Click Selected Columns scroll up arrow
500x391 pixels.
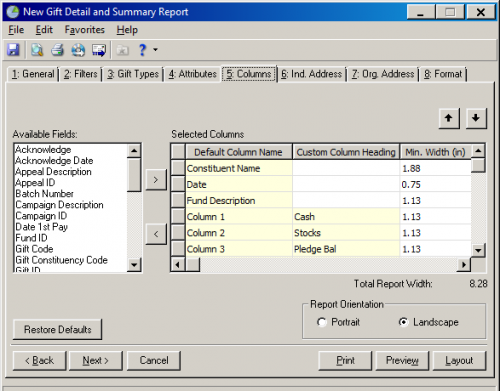coord(478,151)
